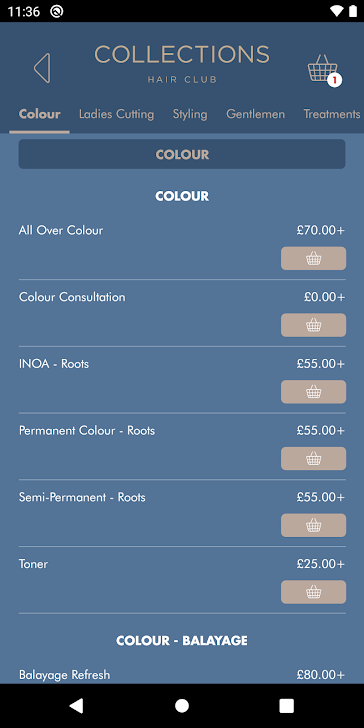This screenshot has height=728, width=364.
Task: Switch to the Ladies Cutting tab
Action: click(116, 114)
